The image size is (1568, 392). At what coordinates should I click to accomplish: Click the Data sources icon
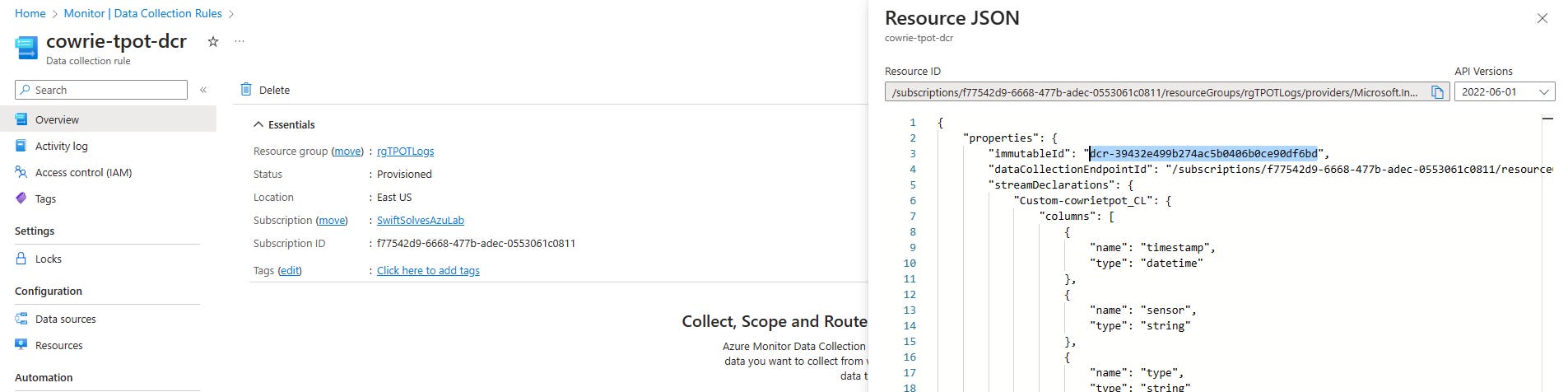[x=21, y=319]
